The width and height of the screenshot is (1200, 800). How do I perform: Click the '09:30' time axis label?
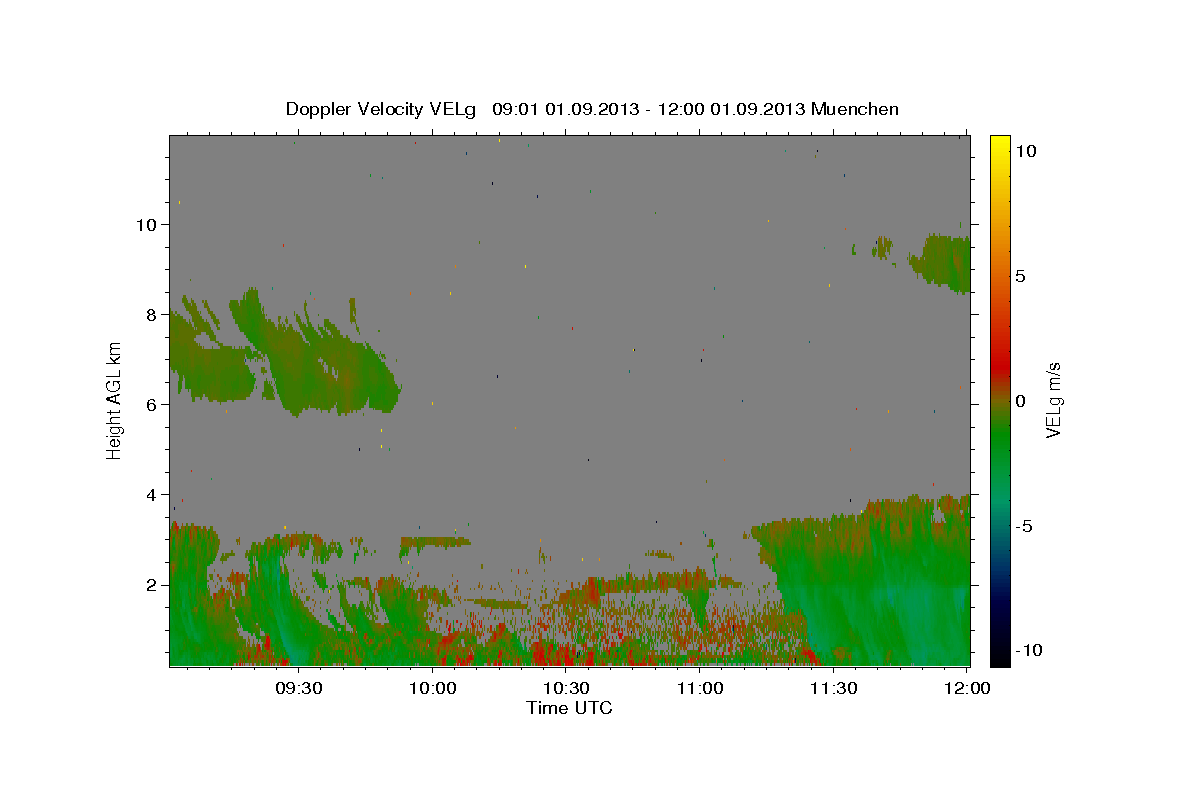pyautogui.click(x=299, y=688)
